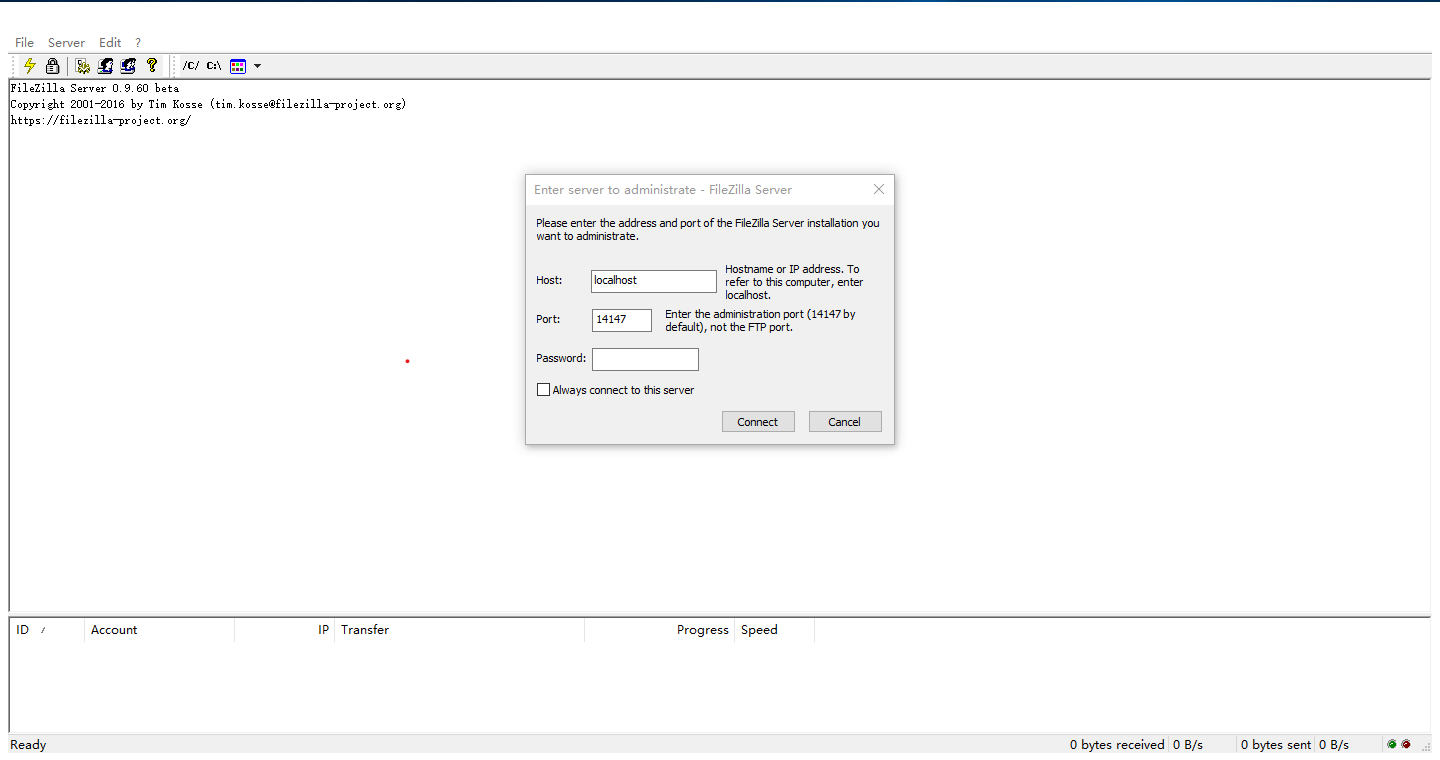Click the Account column header

(159, 630)
